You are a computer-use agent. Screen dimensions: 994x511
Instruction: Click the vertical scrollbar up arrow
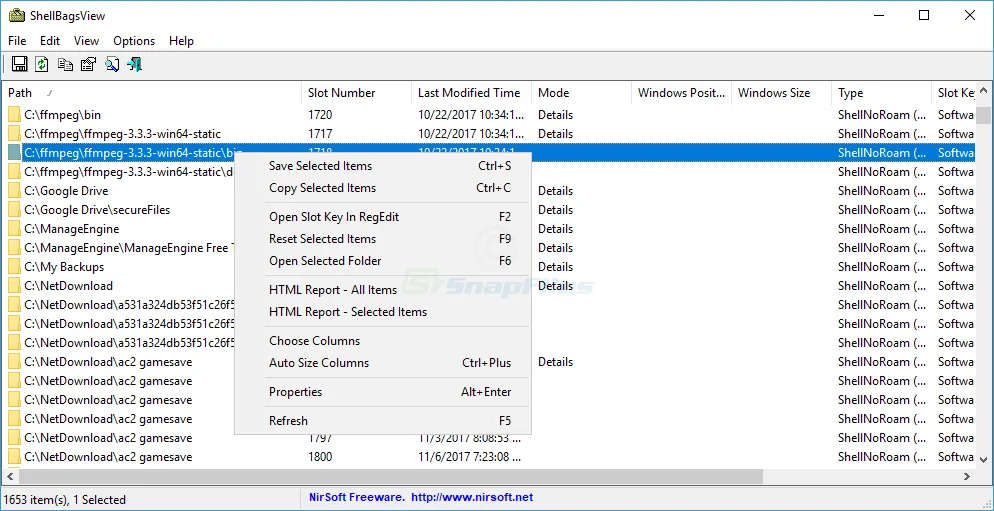click(983, 93)
